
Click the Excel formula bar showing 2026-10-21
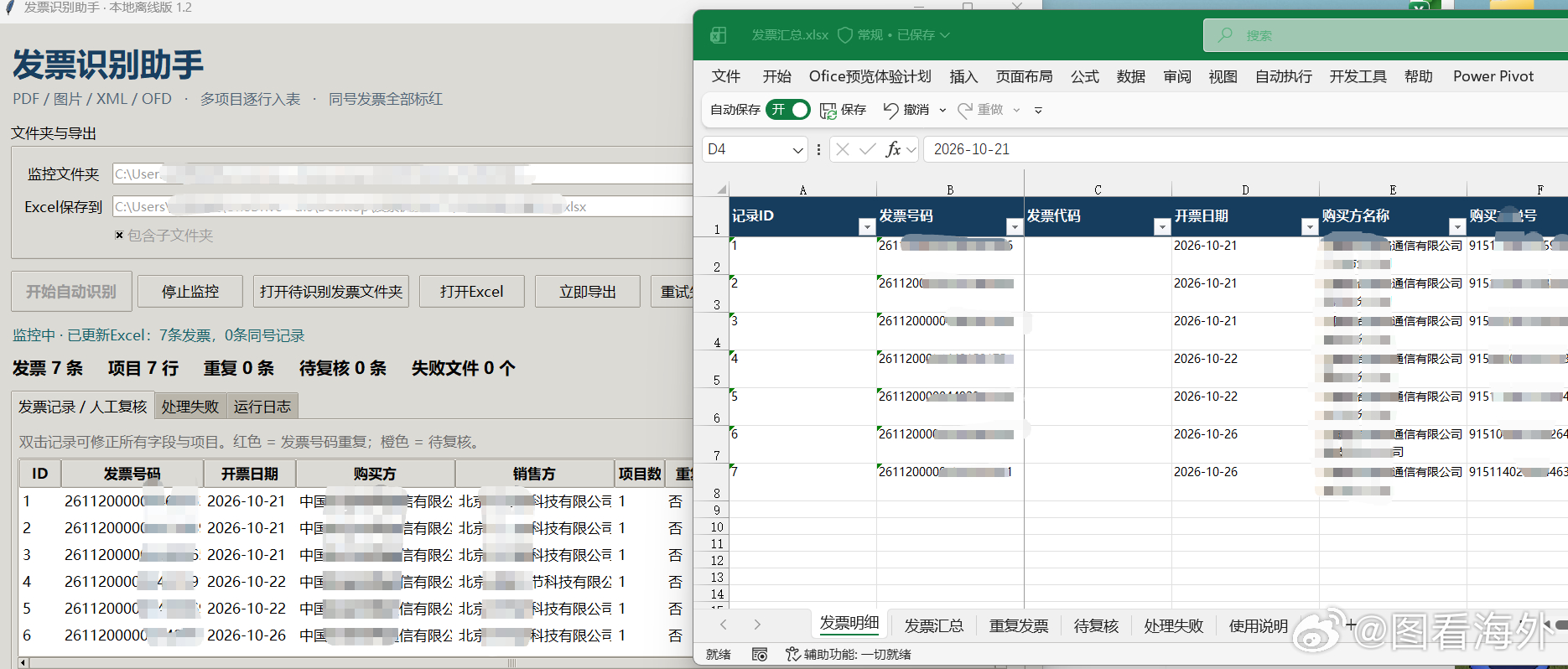point(1245,149)
